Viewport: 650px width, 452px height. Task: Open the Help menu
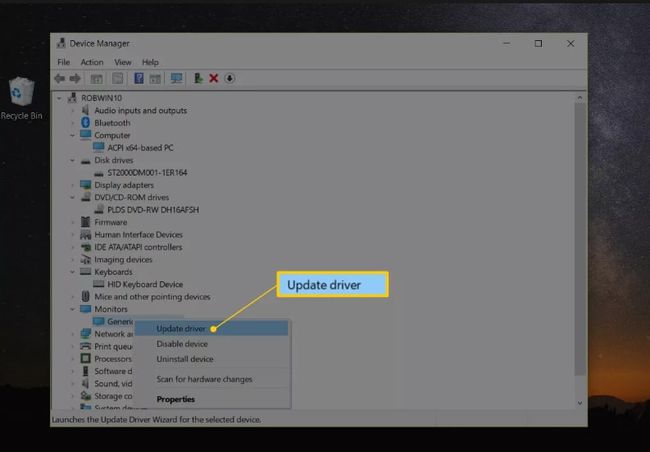point(150,62)
